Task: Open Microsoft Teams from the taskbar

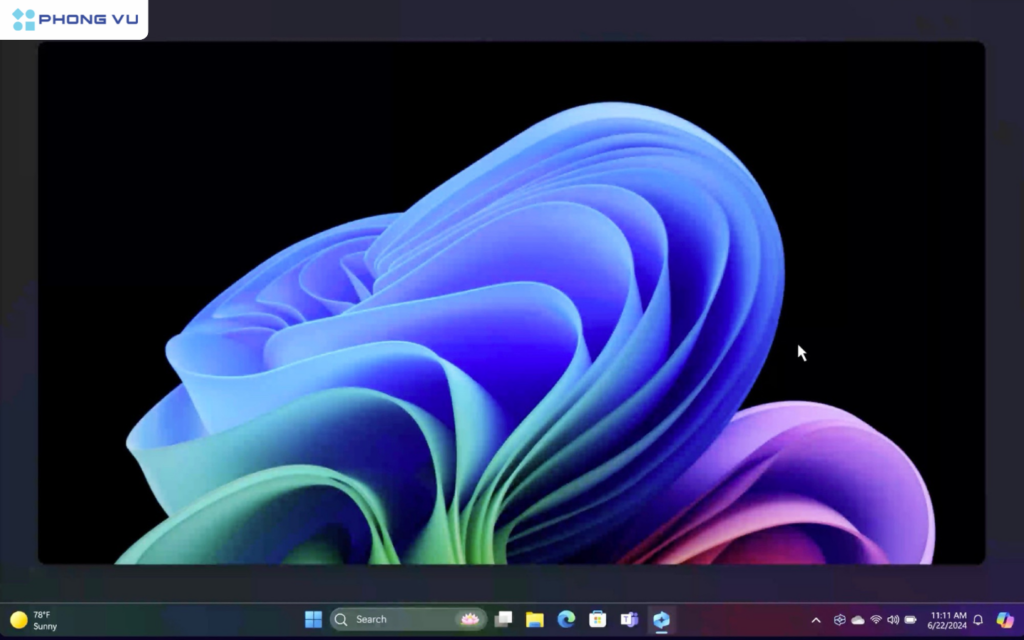Action: [x=628, y=618]
